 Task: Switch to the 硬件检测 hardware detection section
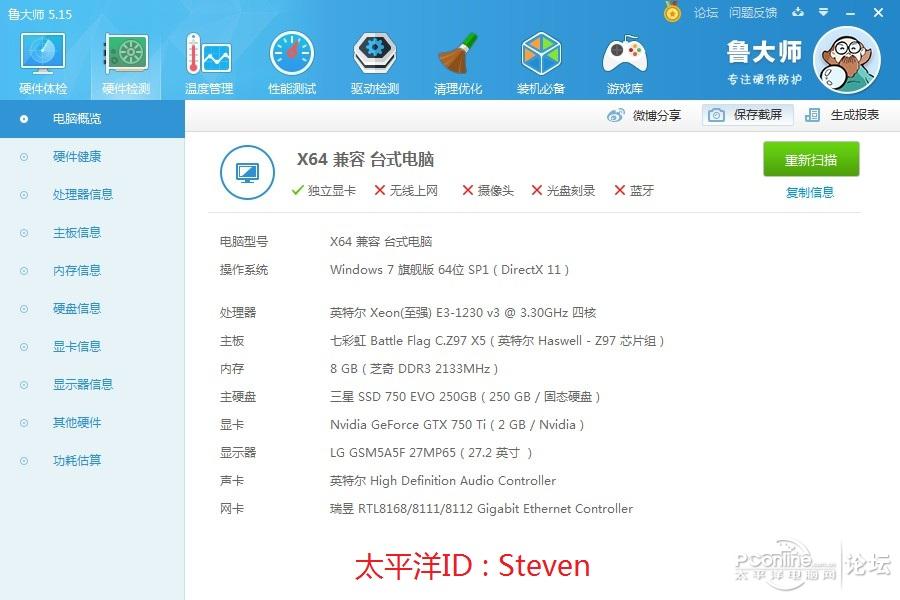click(126, 63)
